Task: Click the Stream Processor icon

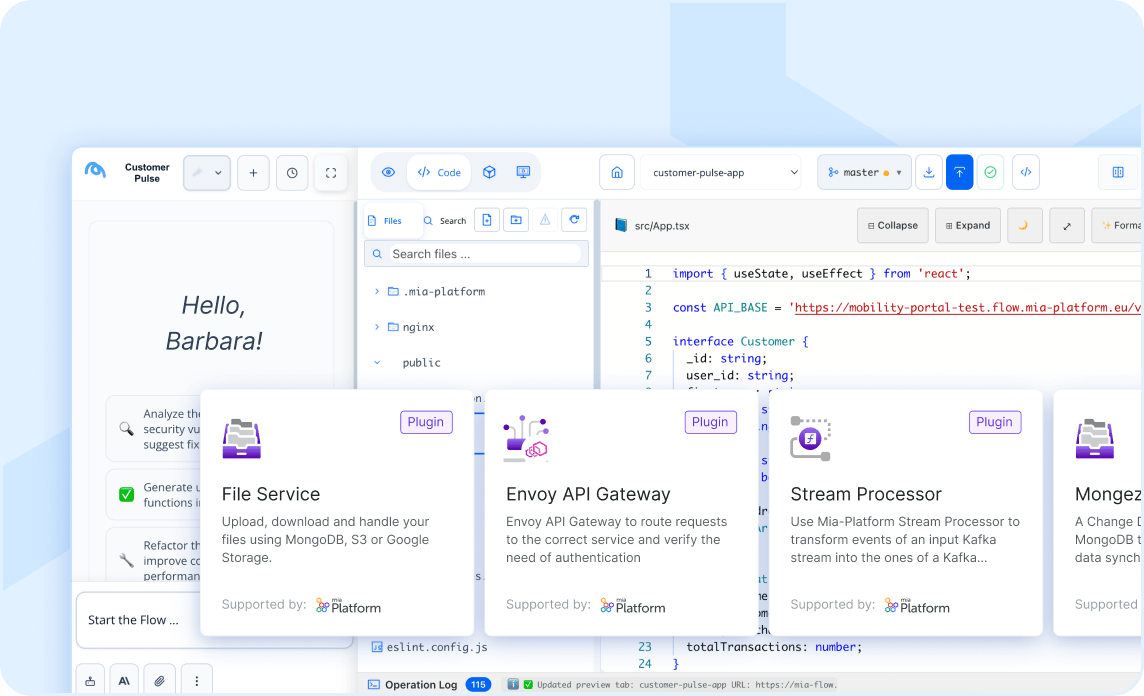Action: tap(811, 438)
